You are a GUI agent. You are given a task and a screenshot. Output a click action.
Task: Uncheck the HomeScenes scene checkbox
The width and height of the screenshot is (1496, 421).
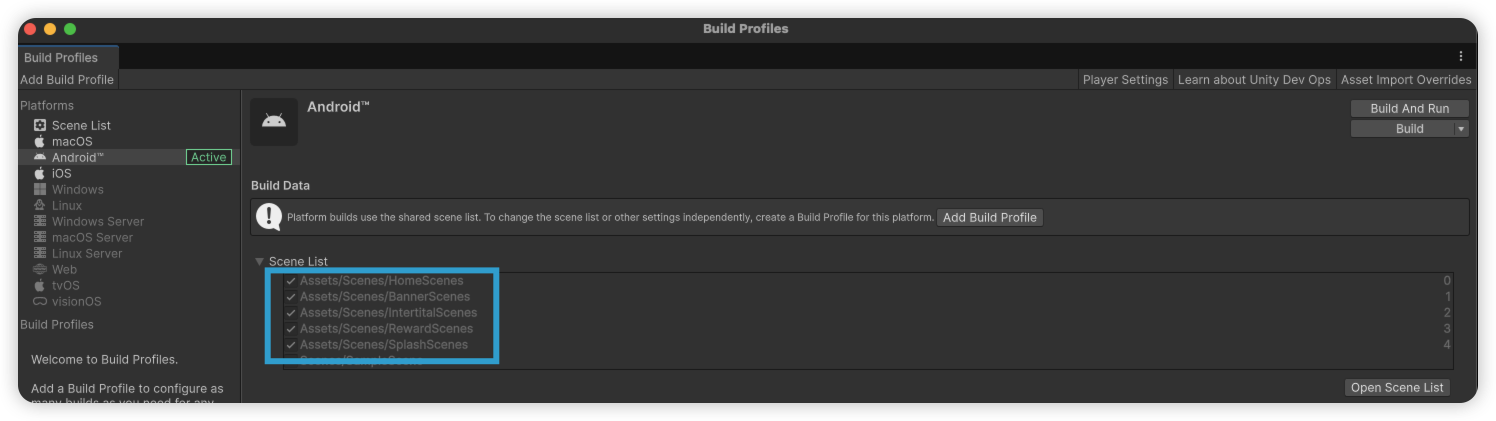[291, 281]
